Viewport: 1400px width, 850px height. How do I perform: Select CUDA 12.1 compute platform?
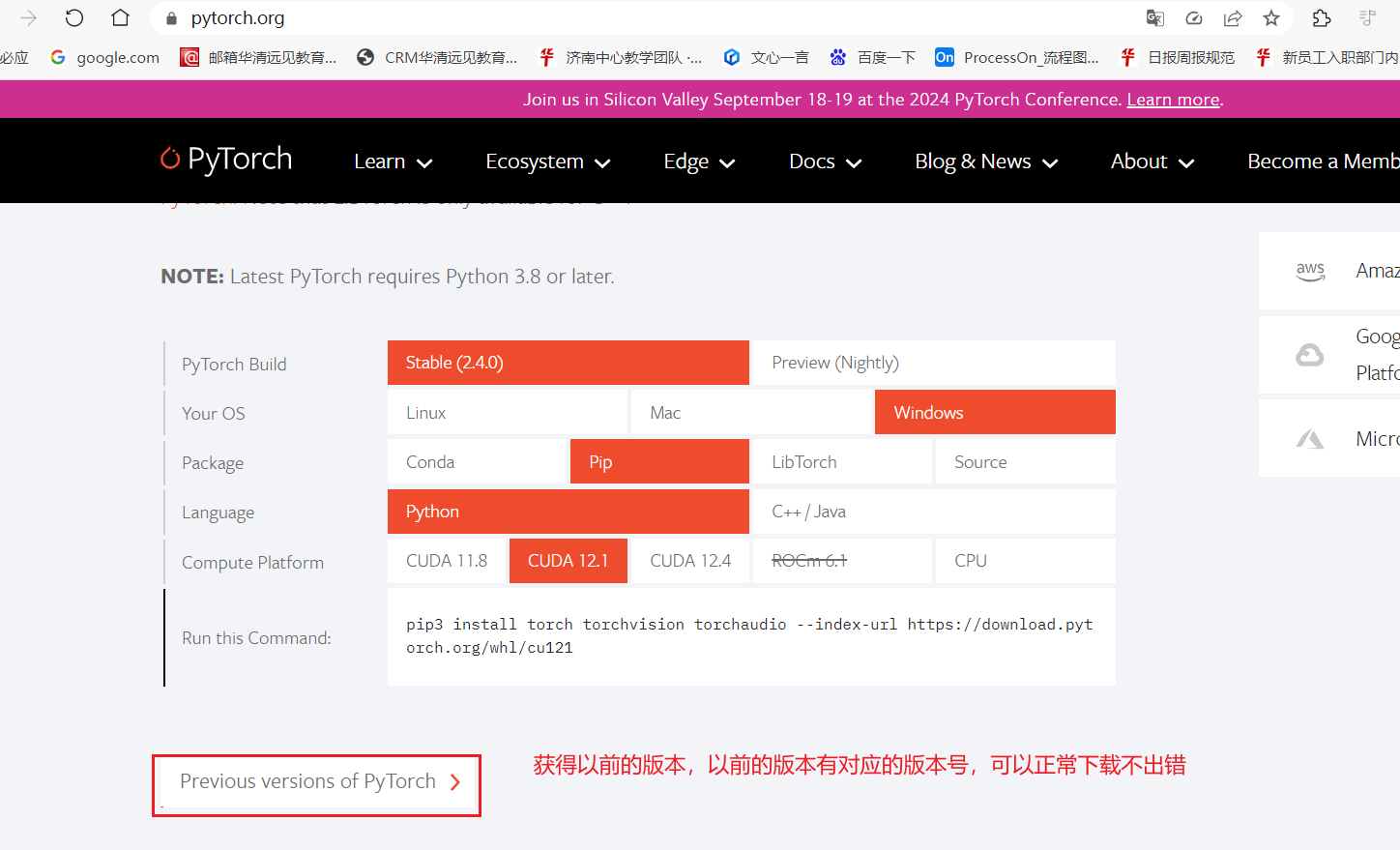[x=569, y=561]
